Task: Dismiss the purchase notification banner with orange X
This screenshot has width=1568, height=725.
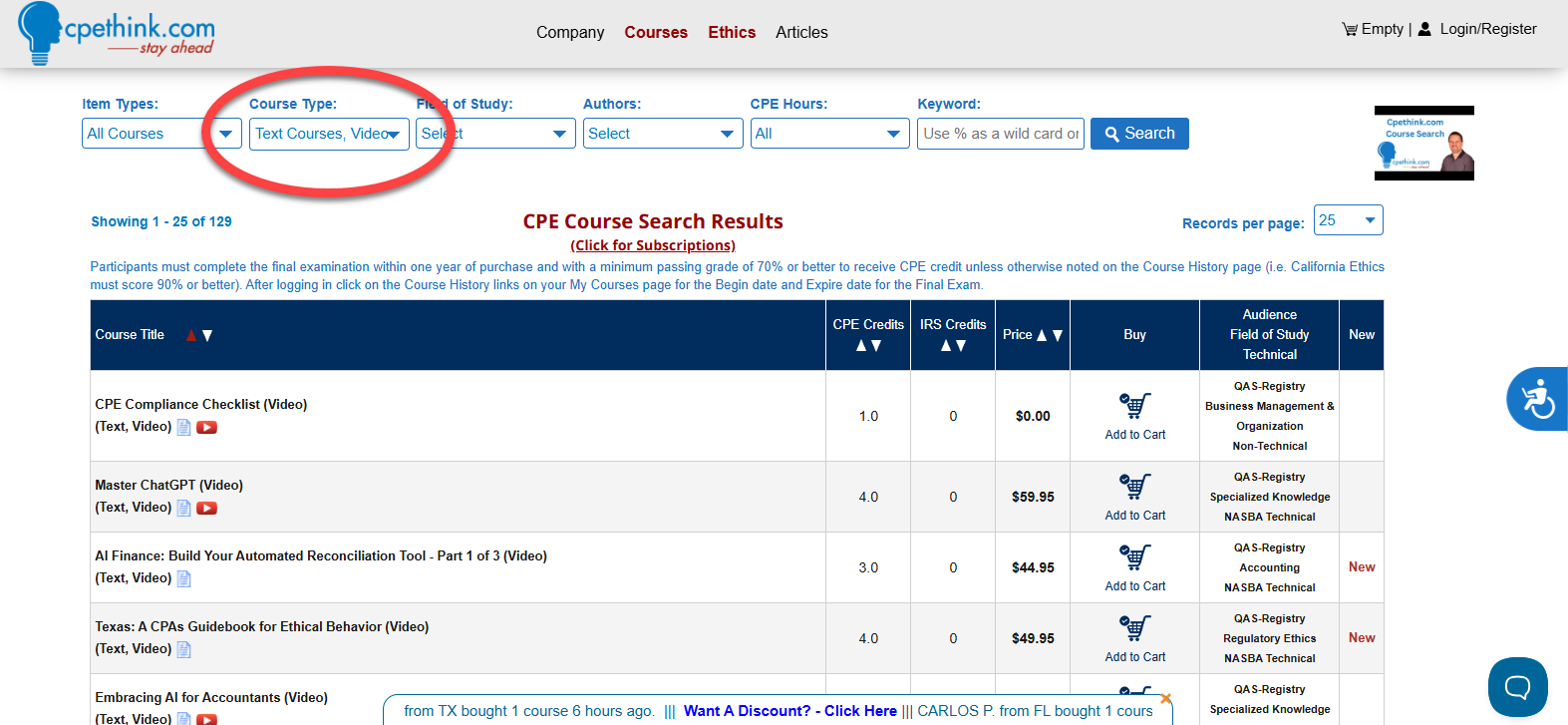Action: tap(1166, 698)
